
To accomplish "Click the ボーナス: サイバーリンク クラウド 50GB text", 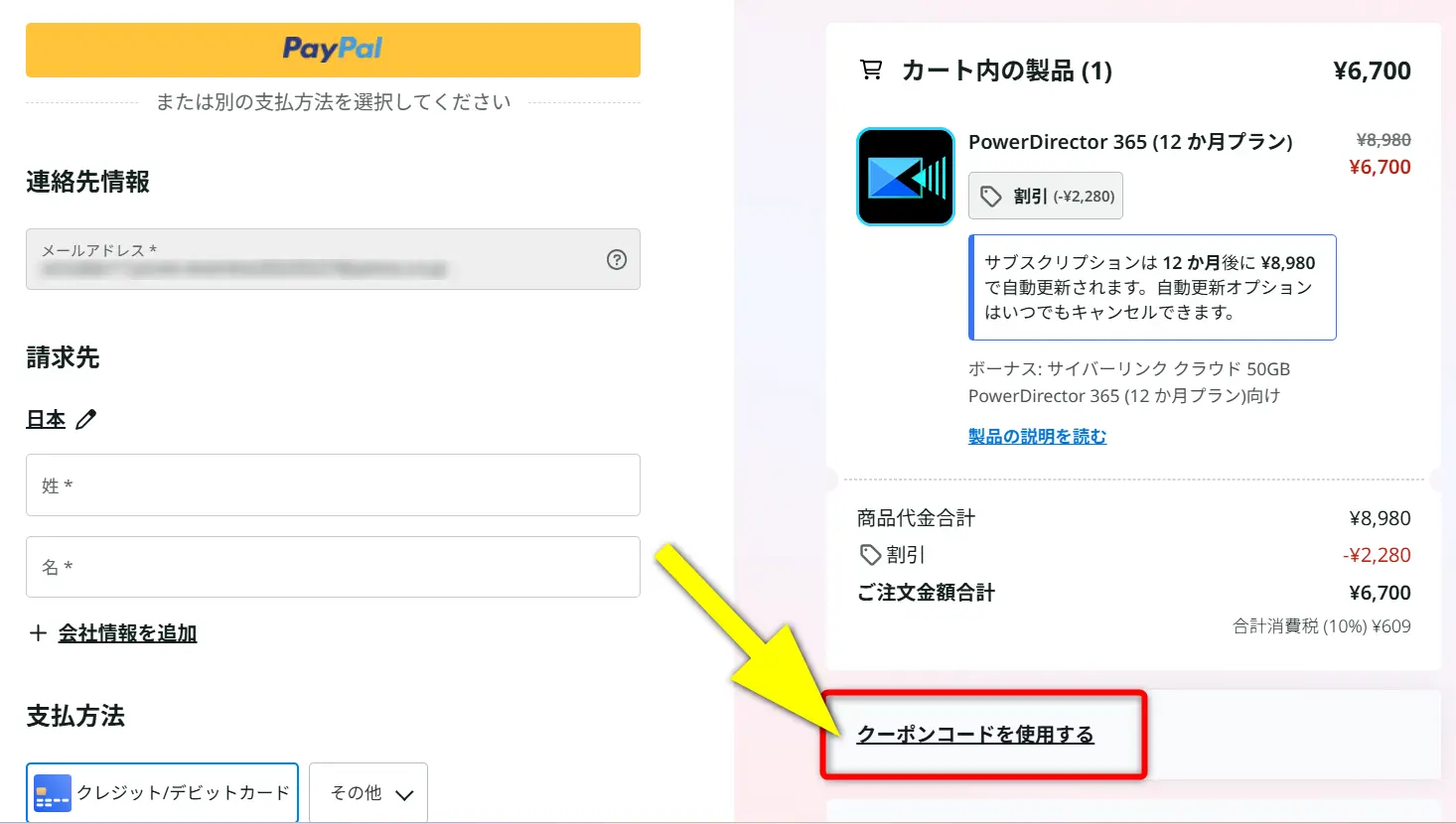I will 1129,369.
